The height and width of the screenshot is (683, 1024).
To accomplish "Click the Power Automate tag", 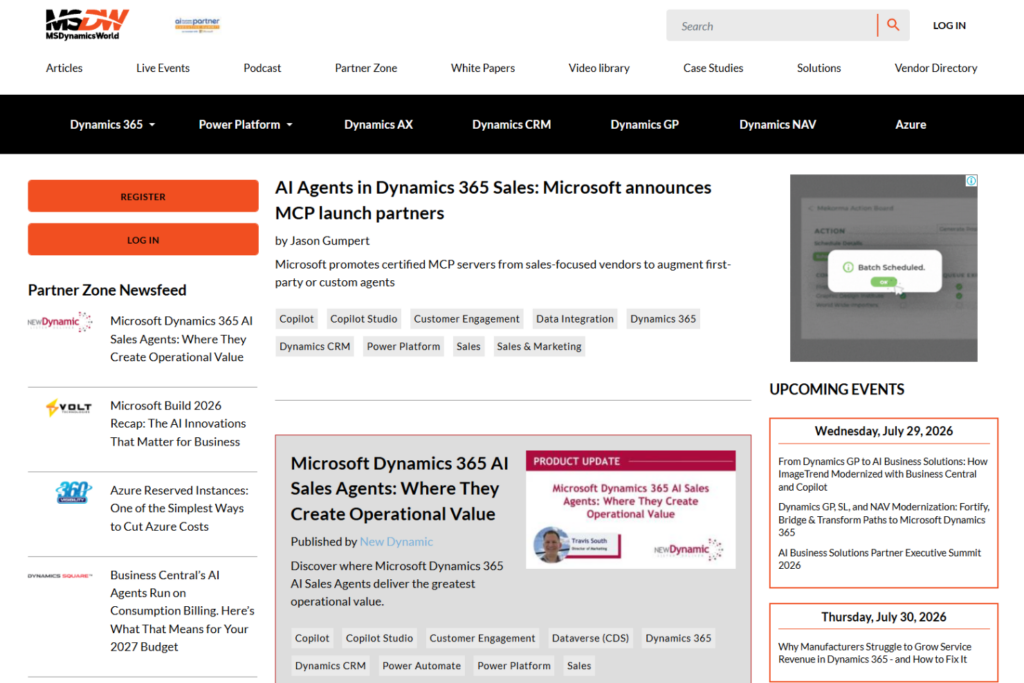I will pos(421,665).
